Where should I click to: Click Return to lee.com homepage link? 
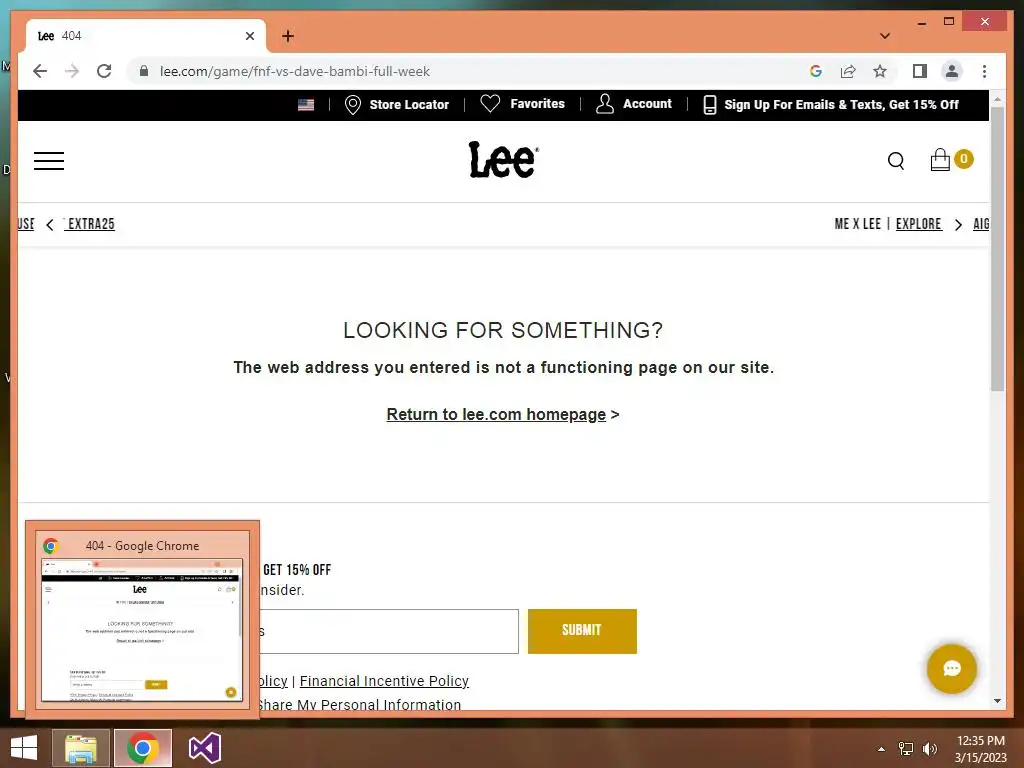coord(496,415)
